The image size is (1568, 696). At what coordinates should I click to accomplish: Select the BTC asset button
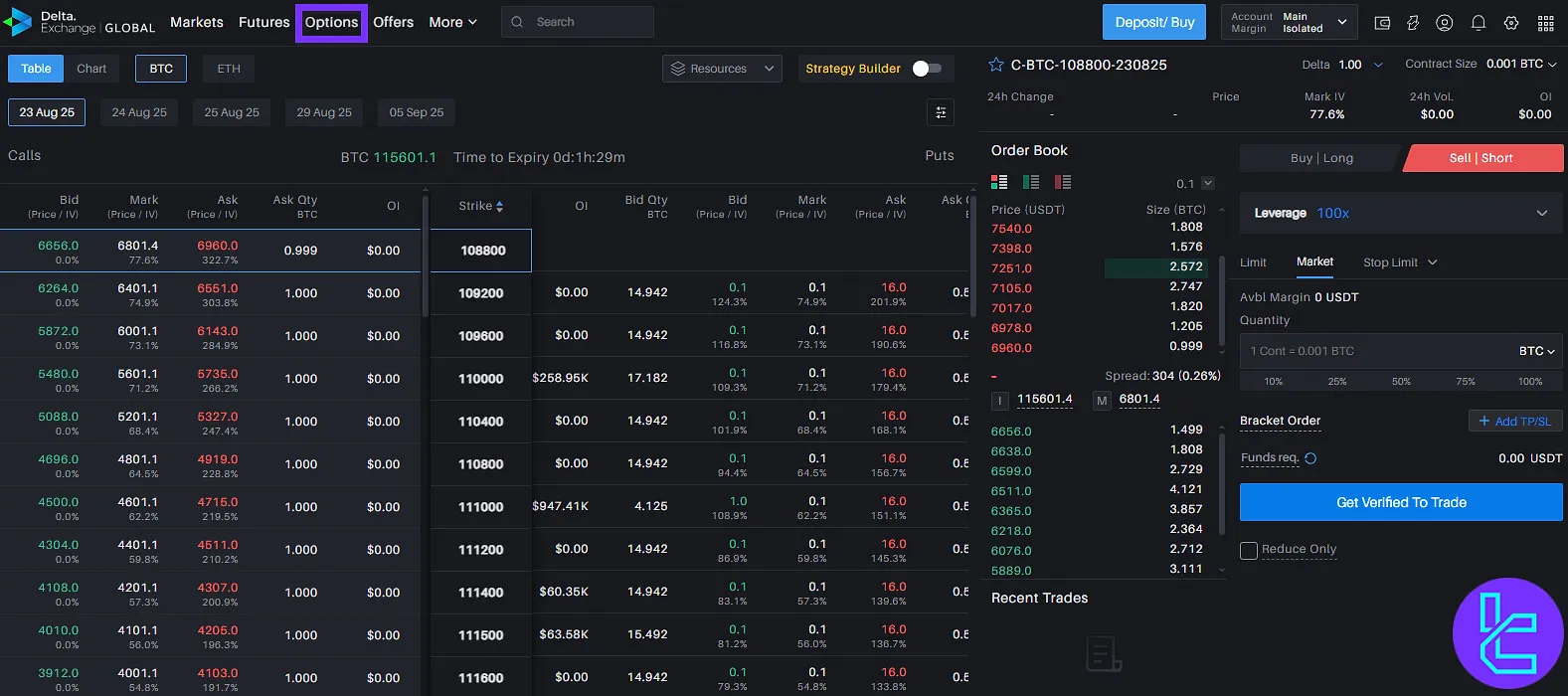(x=161, y=69)
